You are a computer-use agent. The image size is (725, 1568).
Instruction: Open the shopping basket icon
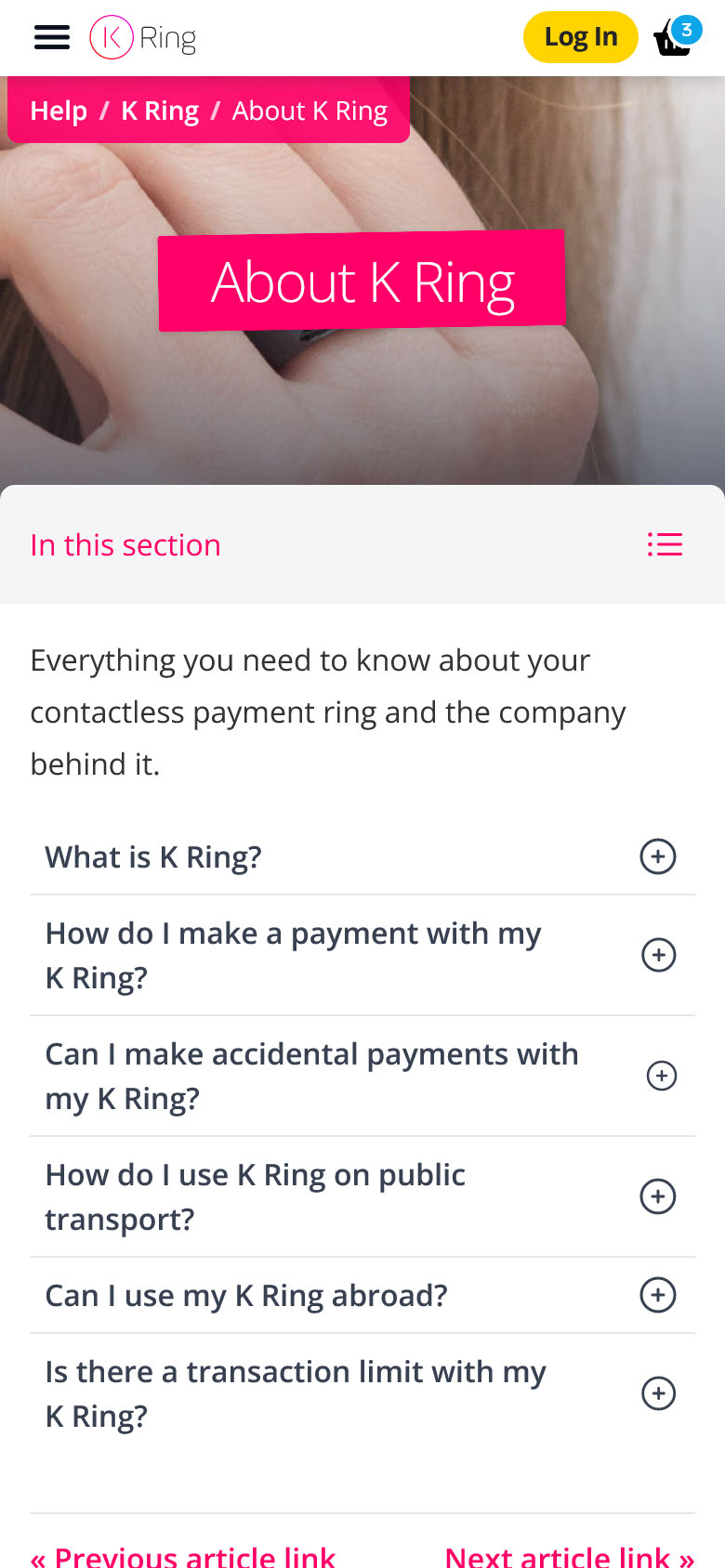click(x=671, y=43)
